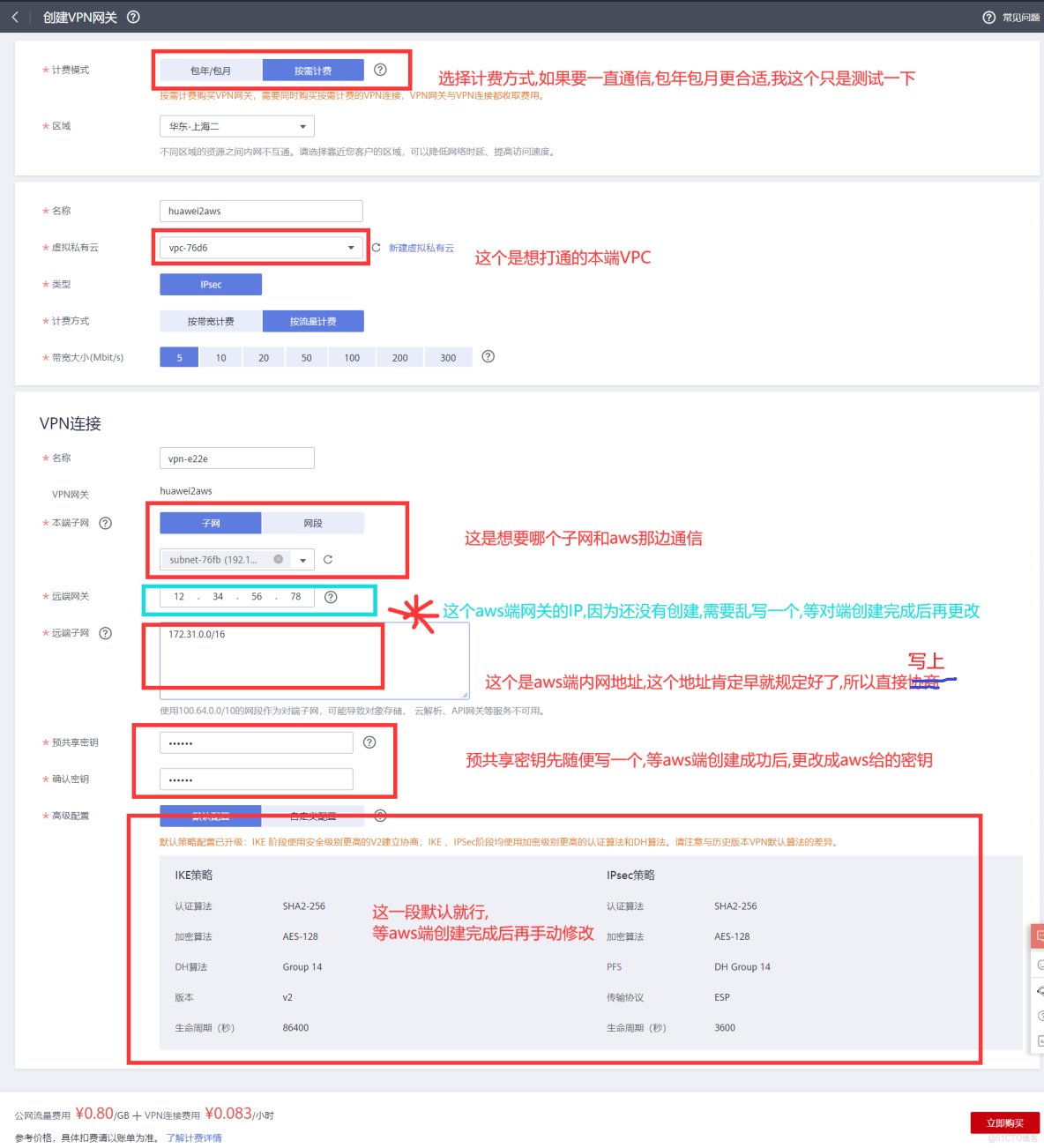Image resolution: width=1044 pixels, height=1148 pixels.
Task: Click the 立即购买 purchase button
Action: coord(1005,1122)
